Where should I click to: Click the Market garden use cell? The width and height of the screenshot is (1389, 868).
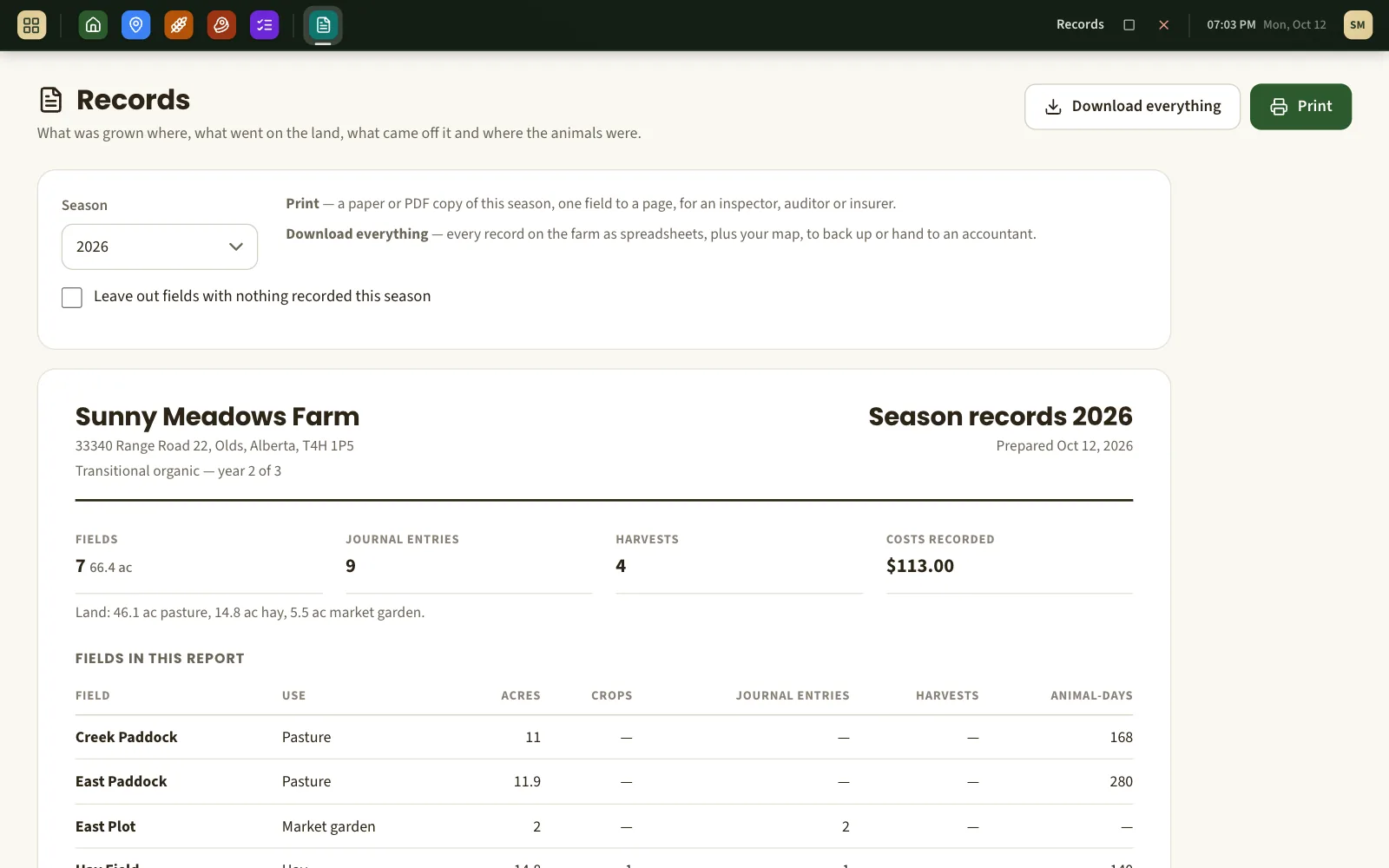pyautogui.click(x=329, y=826)
